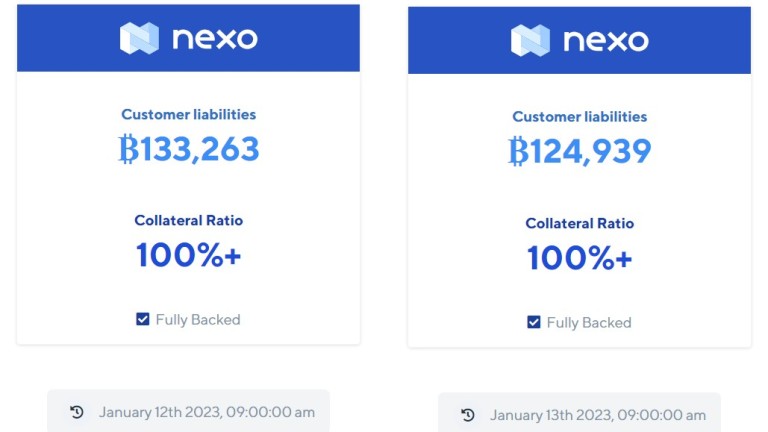Toggle Fully Backed checkbox under the ₿133,263 card
This screenshot has width=768, height=432.
pyautogui.click(x=143, y=319)
